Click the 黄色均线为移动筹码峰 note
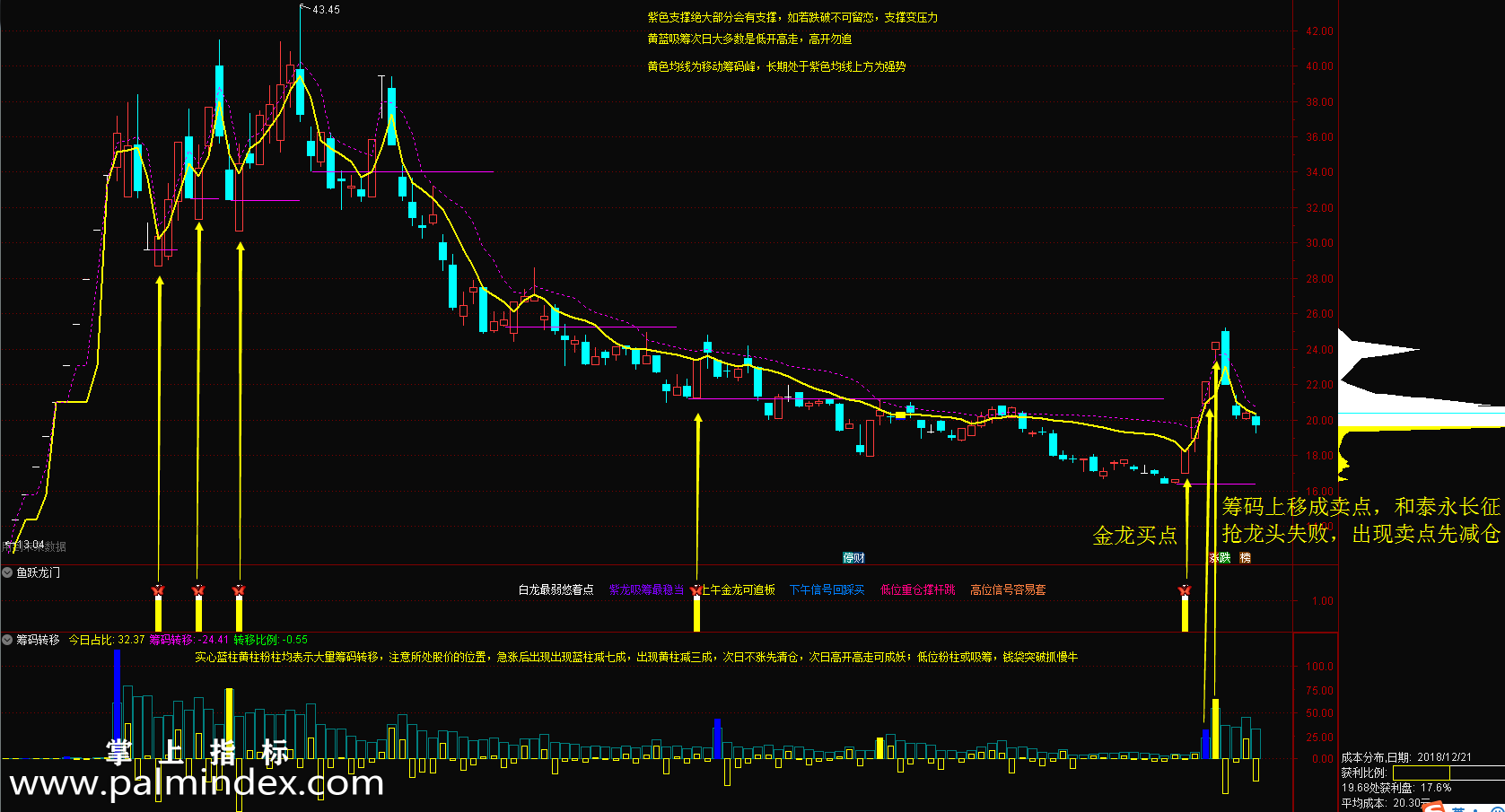Screen dimensions: 1505x812 777,66
